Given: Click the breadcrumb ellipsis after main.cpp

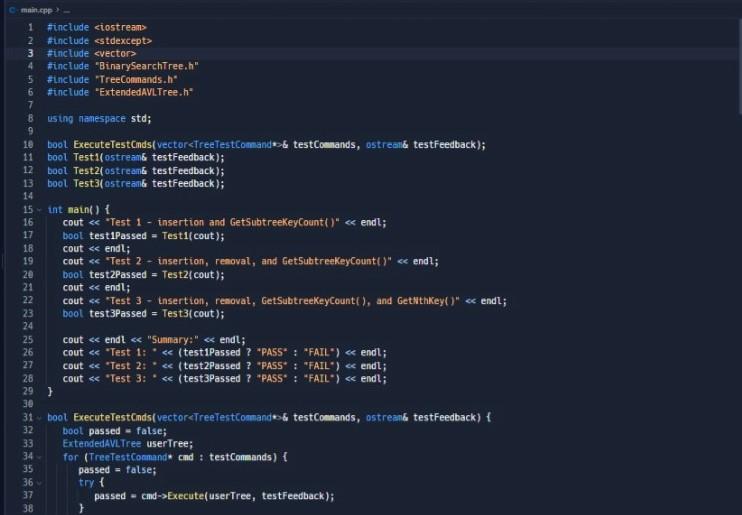Looking at the screenshot, I should pyautogui.click(x=67, y=10).
